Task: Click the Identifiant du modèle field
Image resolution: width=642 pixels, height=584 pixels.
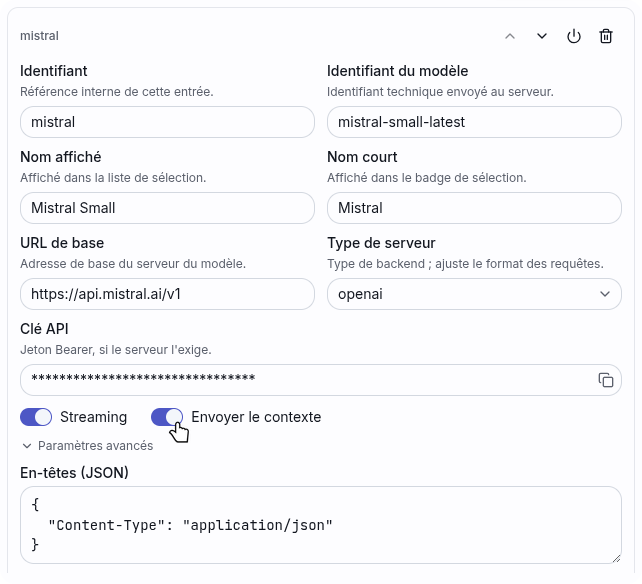Action: (x=474, y=122)
